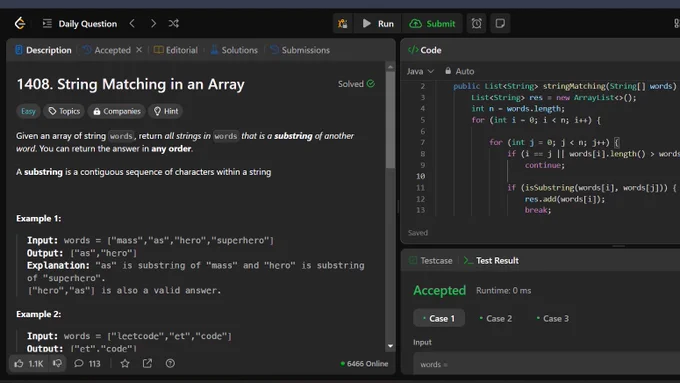The height and width of the screenshot is (383, 680).
Task: Click line number 10 in editor
Action: pyautogui.click(x=420, y=176)
